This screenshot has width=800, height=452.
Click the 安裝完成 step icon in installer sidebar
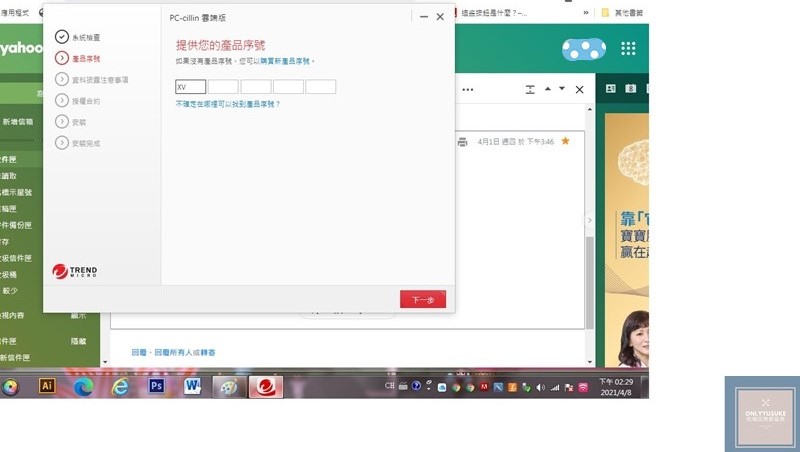coord(62,143)
